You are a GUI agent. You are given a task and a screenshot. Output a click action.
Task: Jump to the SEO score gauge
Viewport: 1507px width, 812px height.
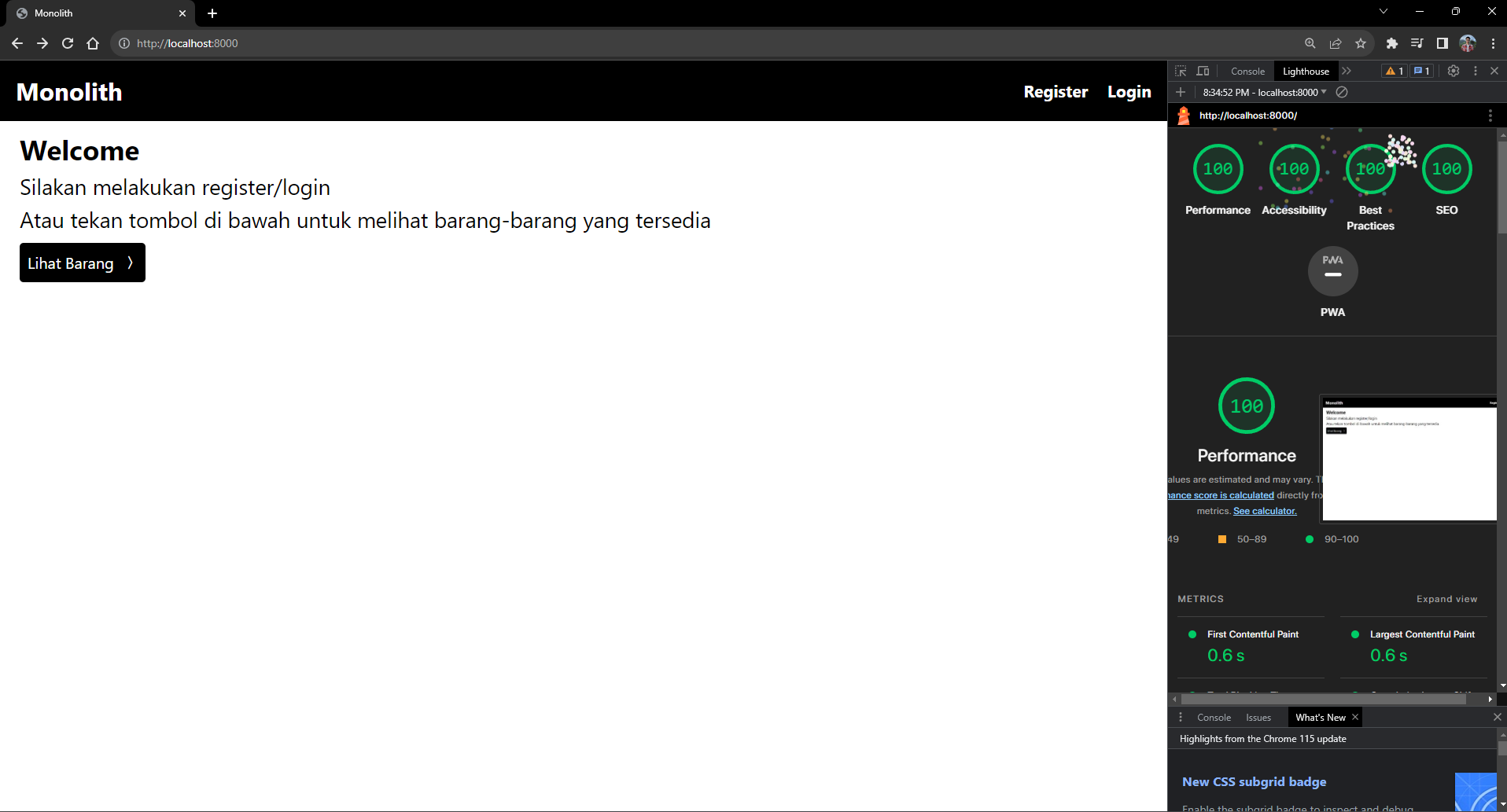[x=1446, y=169]
